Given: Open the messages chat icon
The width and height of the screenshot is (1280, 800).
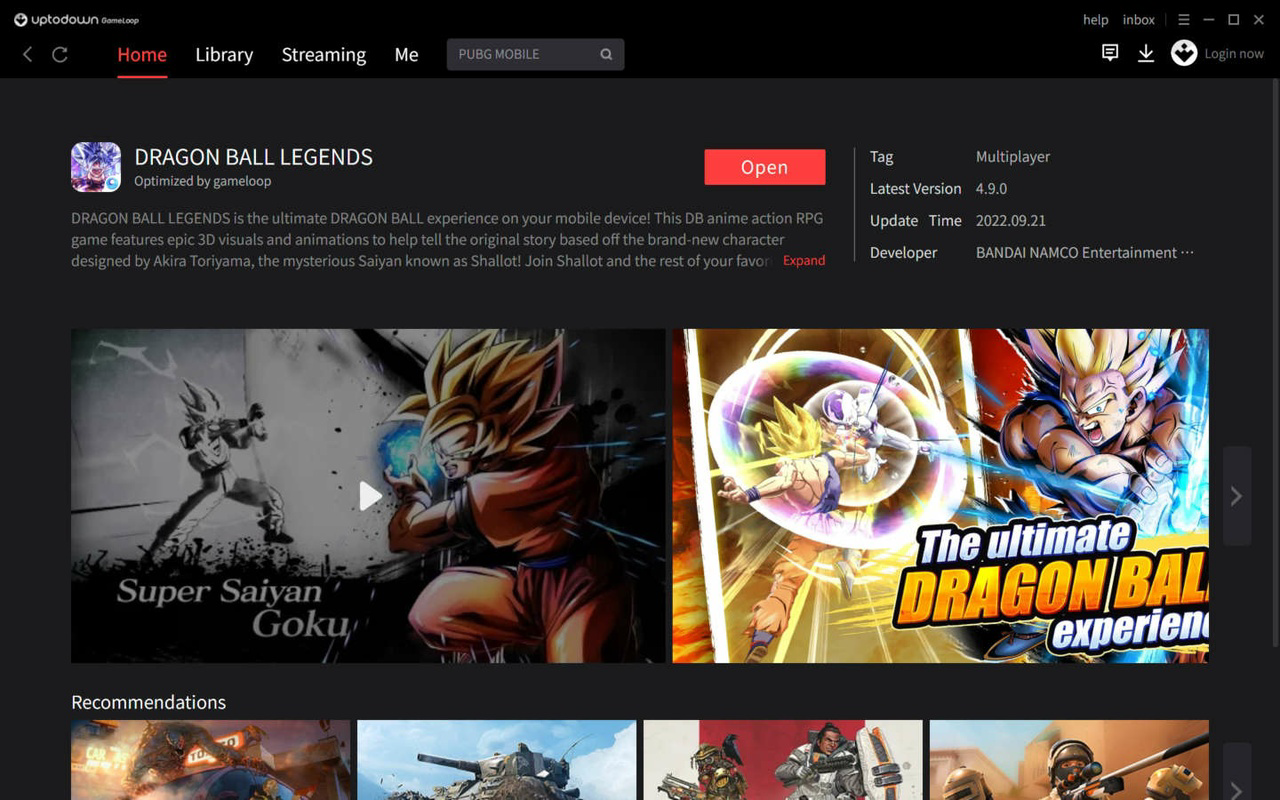Looking at the screenshot, I should pyautogui.click(x=1110, y=53).
